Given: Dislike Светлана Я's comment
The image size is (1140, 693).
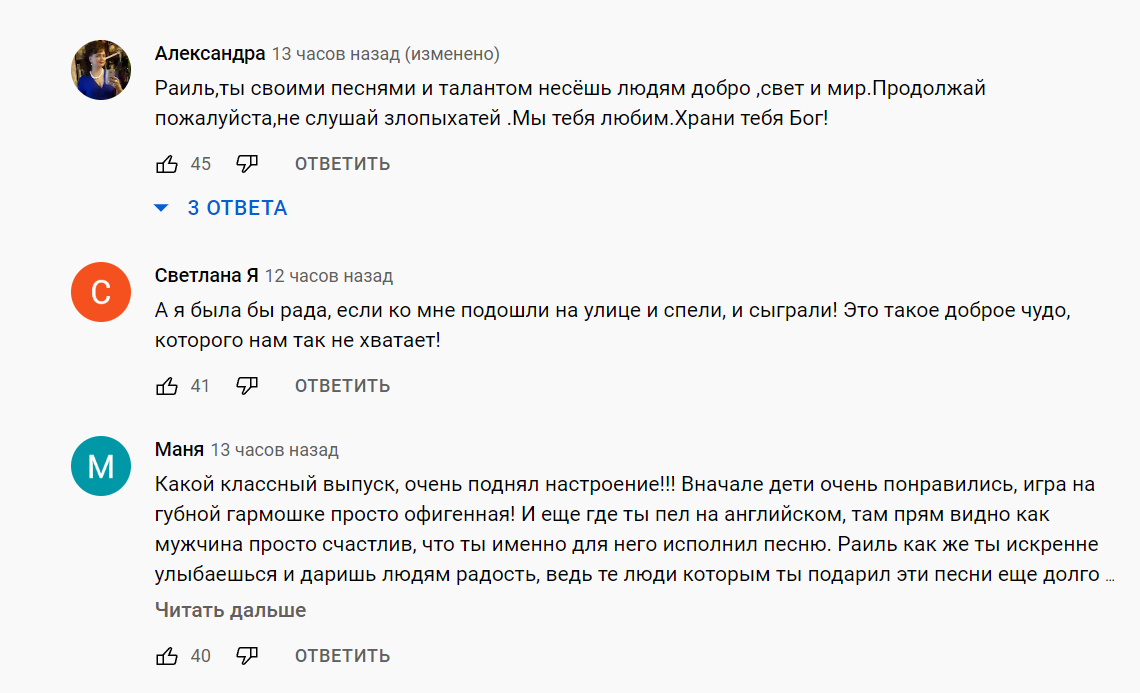Looking at the screenshot, I should (247, 386).
